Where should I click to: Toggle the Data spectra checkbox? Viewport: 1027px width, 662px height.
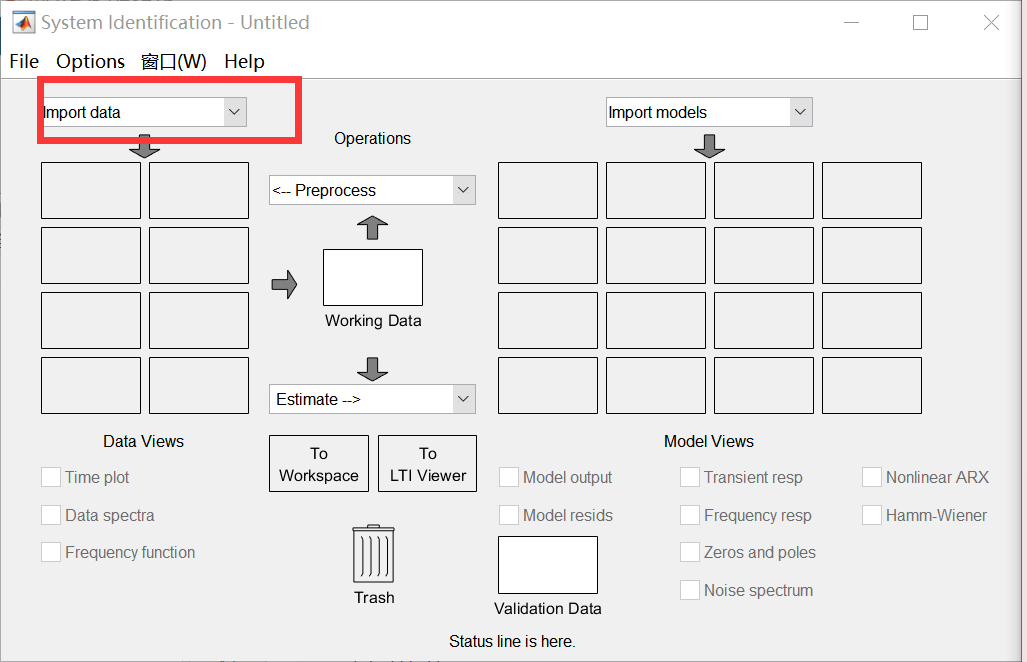pos(51,515)
